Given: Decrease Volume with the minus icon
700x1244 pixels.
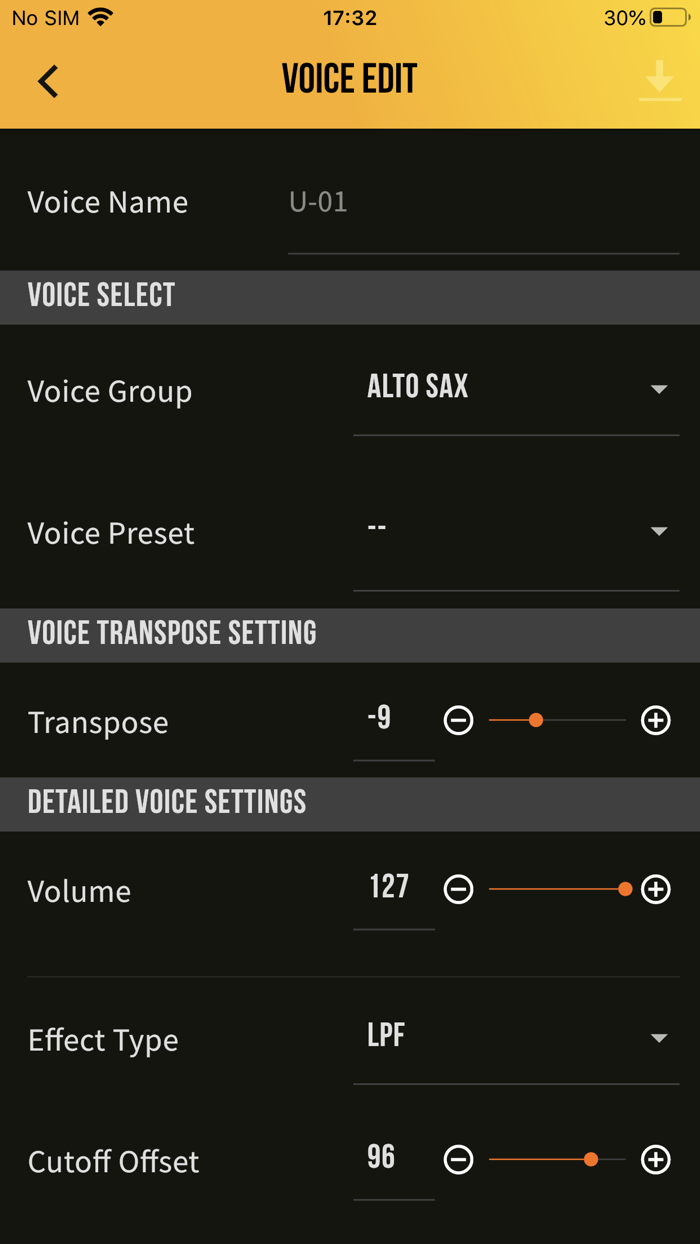Looking at the screenshot, I should coord(458,888).
